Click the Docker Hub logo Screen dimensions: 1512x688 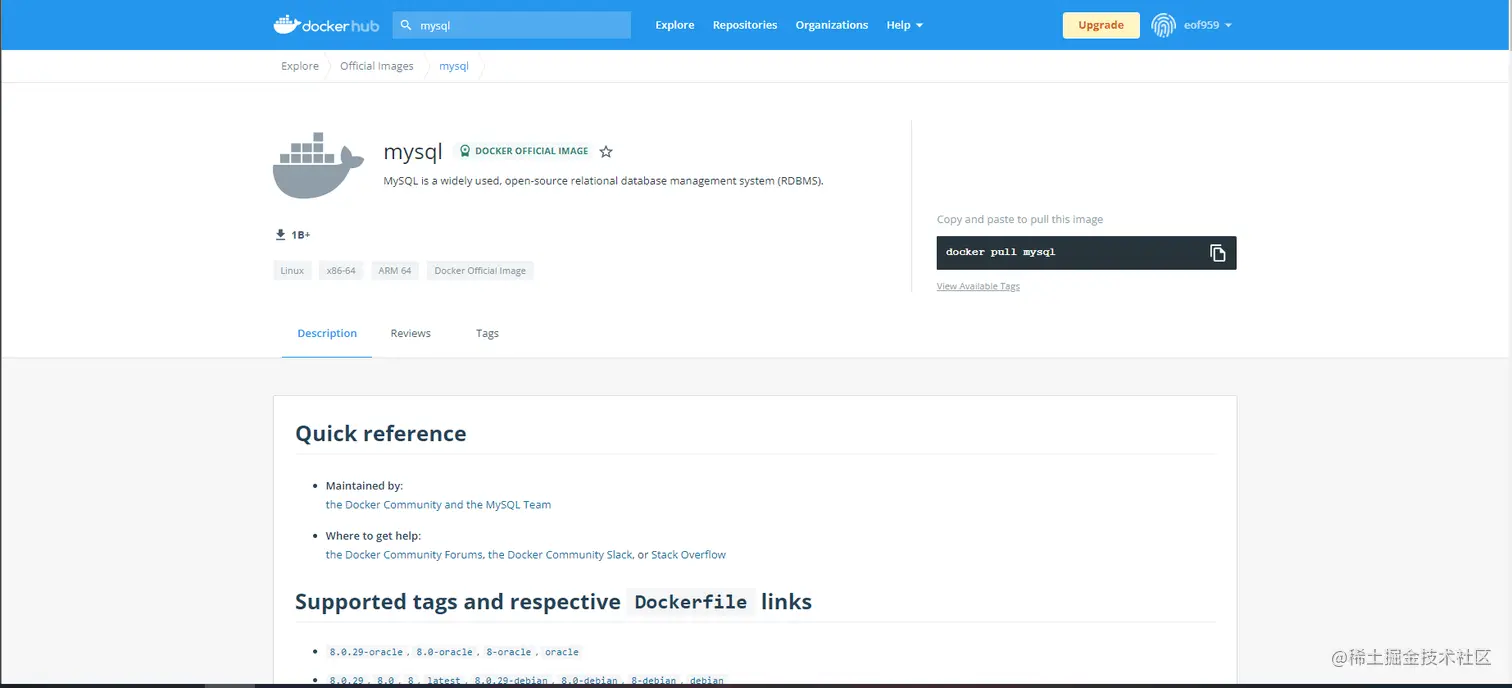[x=326, y=25]
